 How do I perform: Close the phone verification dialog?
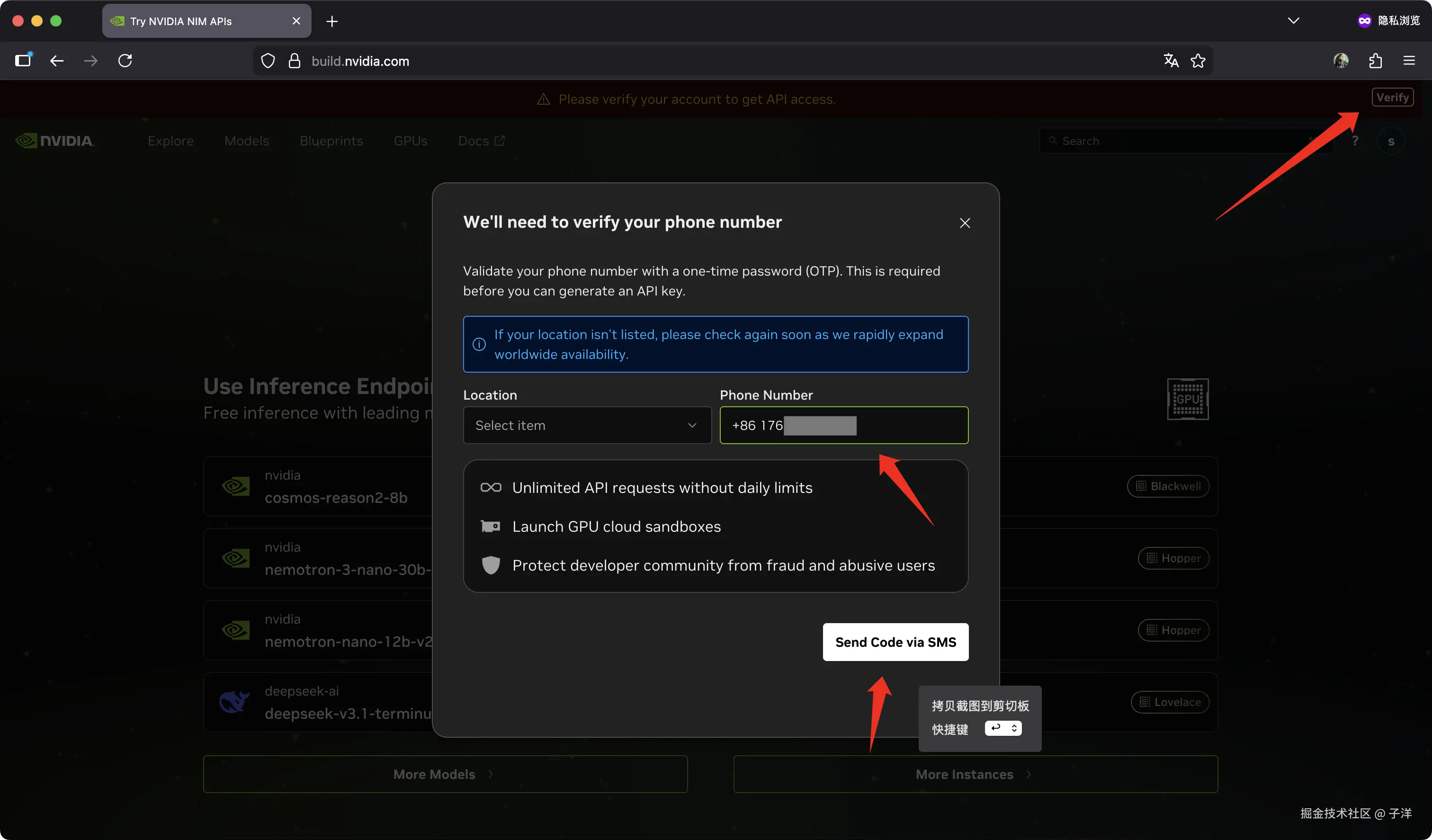(x=964, y=223)
